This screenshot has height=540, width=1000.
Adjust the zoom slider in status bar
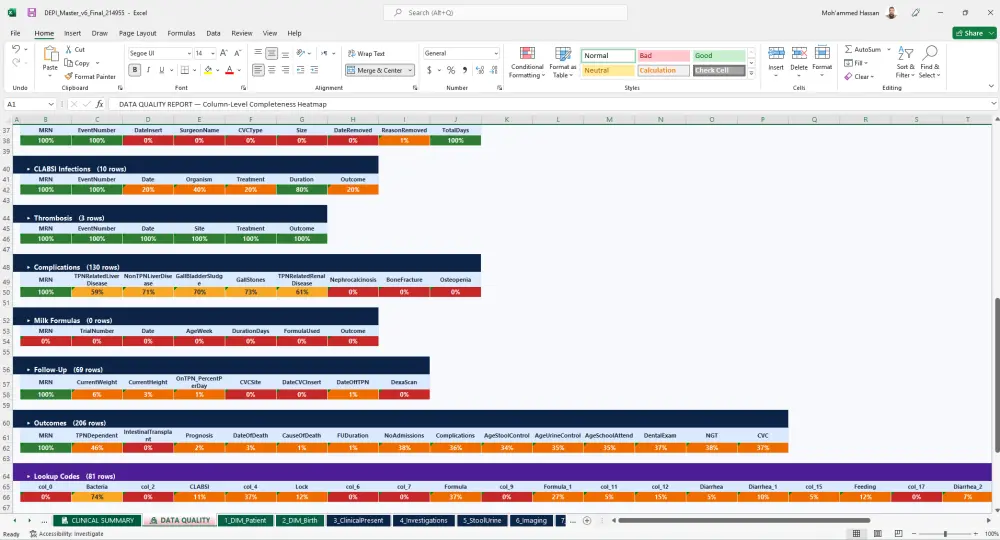[x=945, y=534]
